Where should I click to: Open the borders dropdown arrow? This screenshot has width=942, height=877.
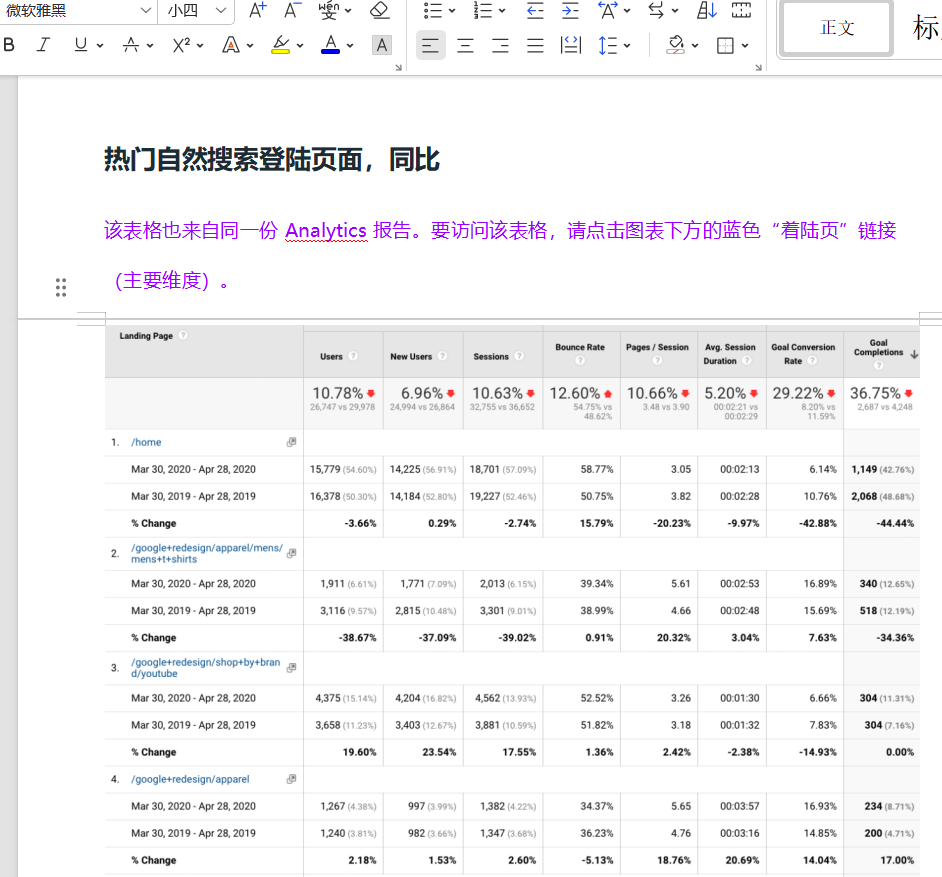pyautogui.click(x=746, y=45)
